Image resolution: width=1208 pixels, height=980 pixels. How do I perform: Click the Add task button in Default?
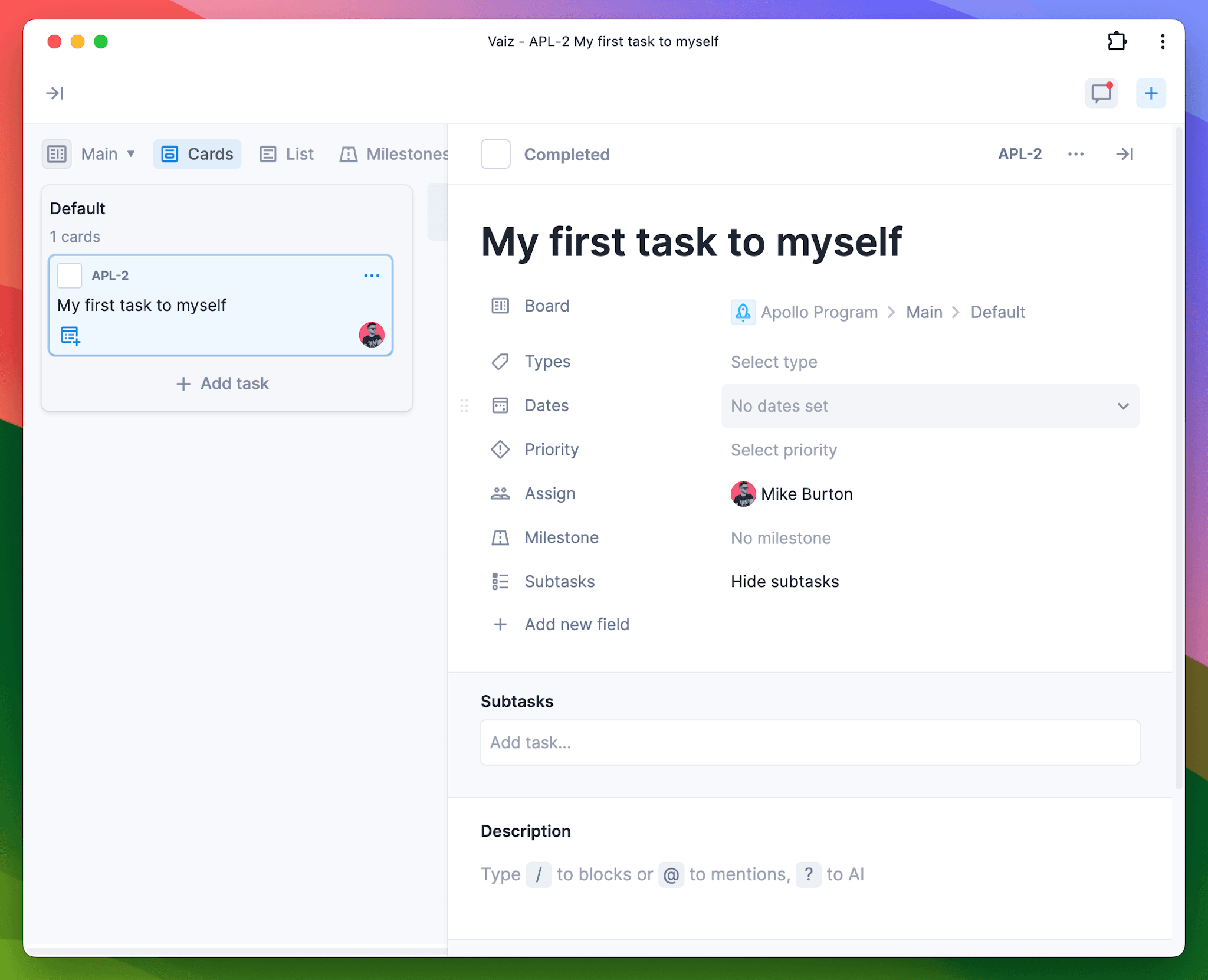[x=223, y=383]
